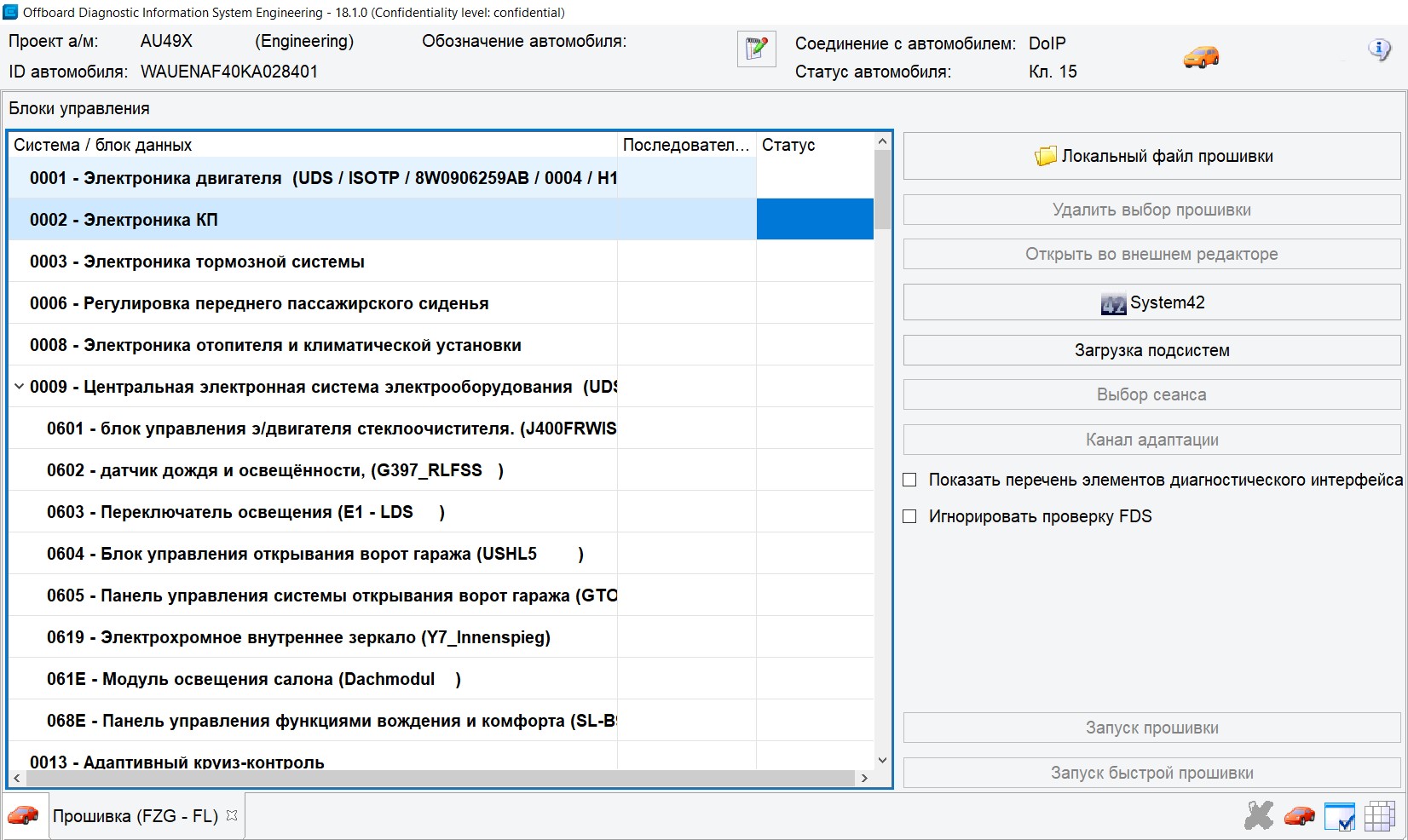Enable 'Показать перечень элементов диагностического интерфейса' checkbox
This screenshot has width=1408, height=840.
point(909,480)
